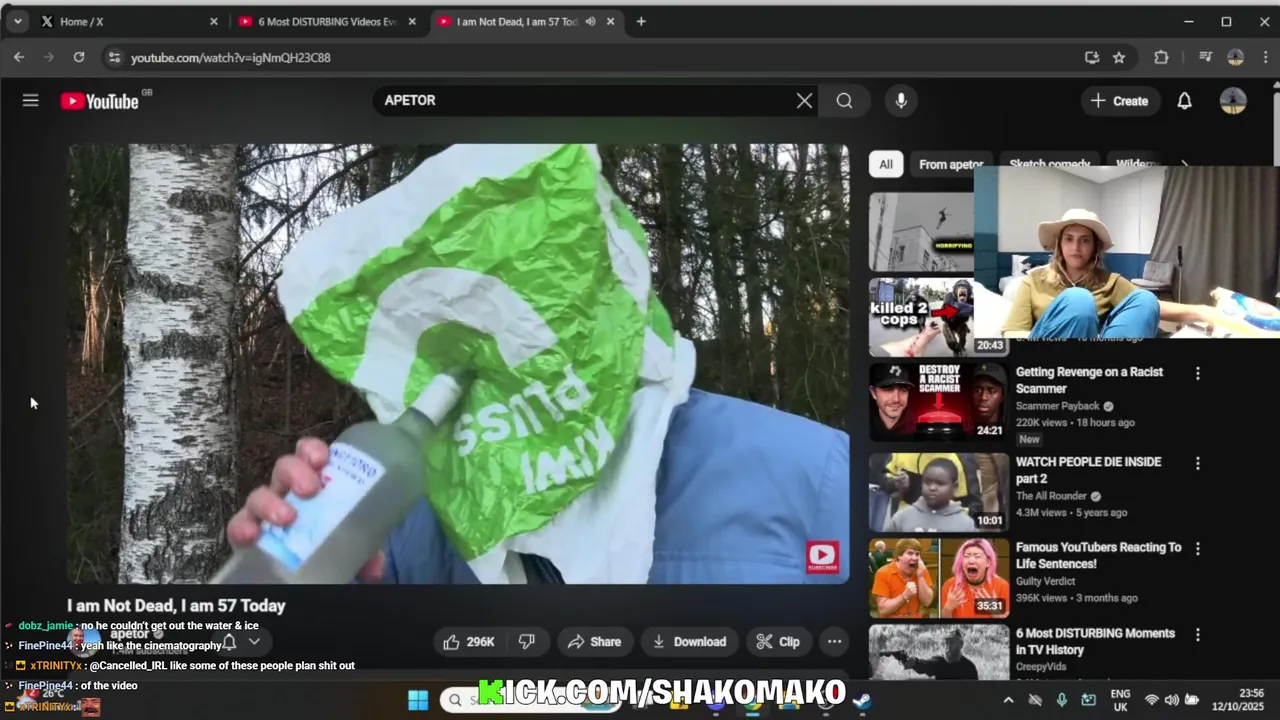1280x720 pixels.
Task: Run search with the magnifier button
Action: pyautogui.click(x=845, y=100)
